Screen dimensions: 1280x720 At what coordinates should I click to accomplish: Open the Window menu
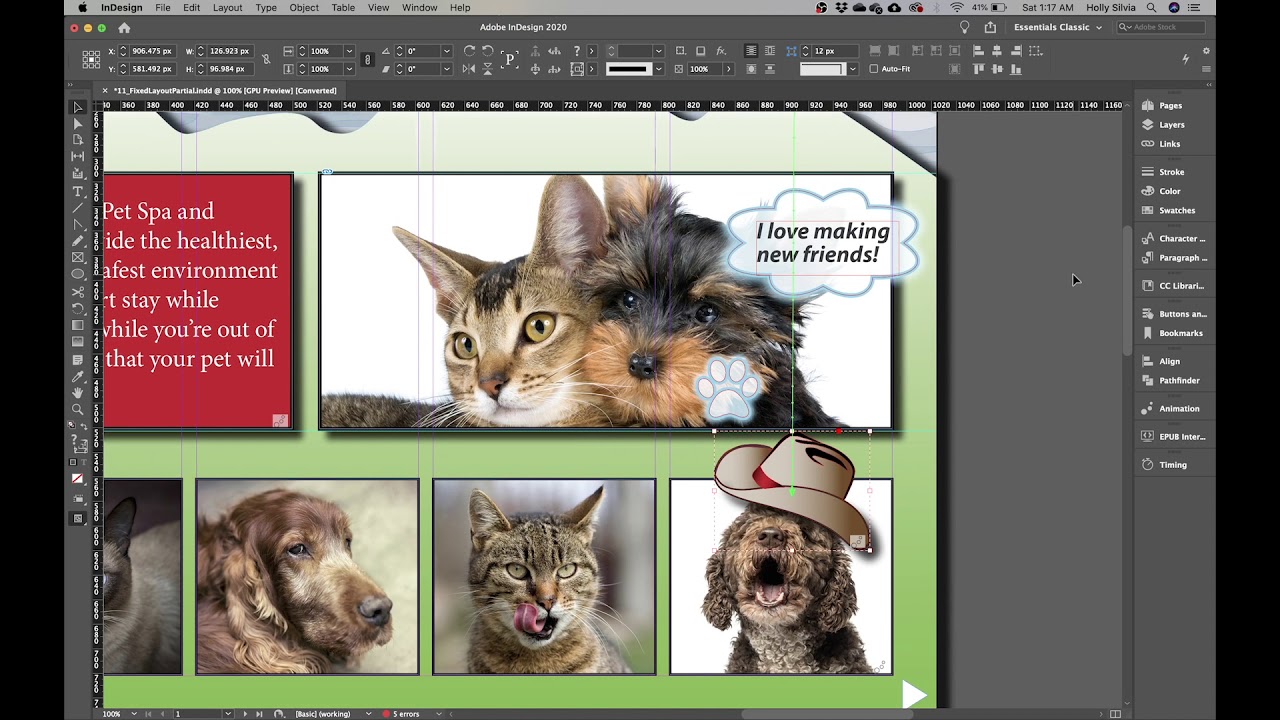point(419,7)
